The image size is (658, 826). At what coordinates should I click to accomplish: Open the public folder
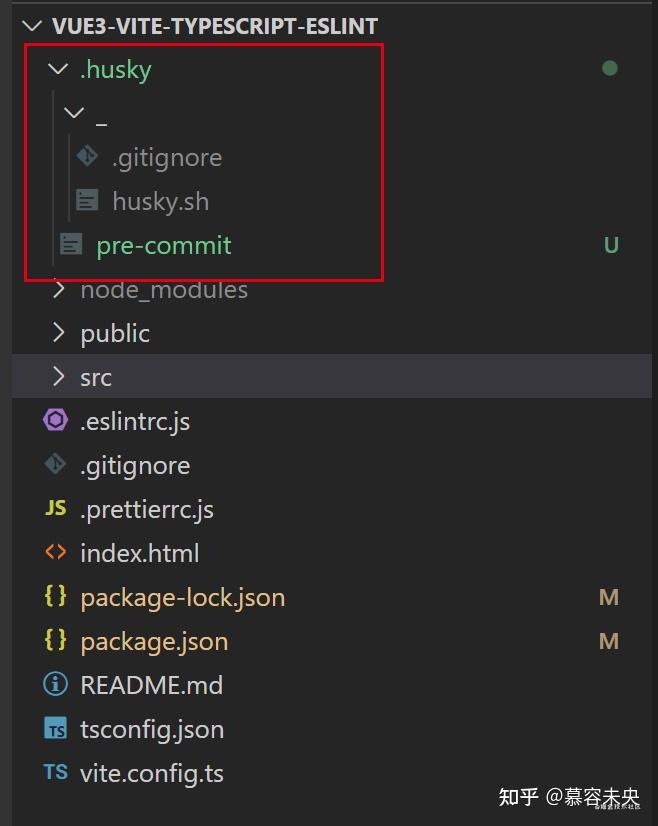[x=115, y=333]
